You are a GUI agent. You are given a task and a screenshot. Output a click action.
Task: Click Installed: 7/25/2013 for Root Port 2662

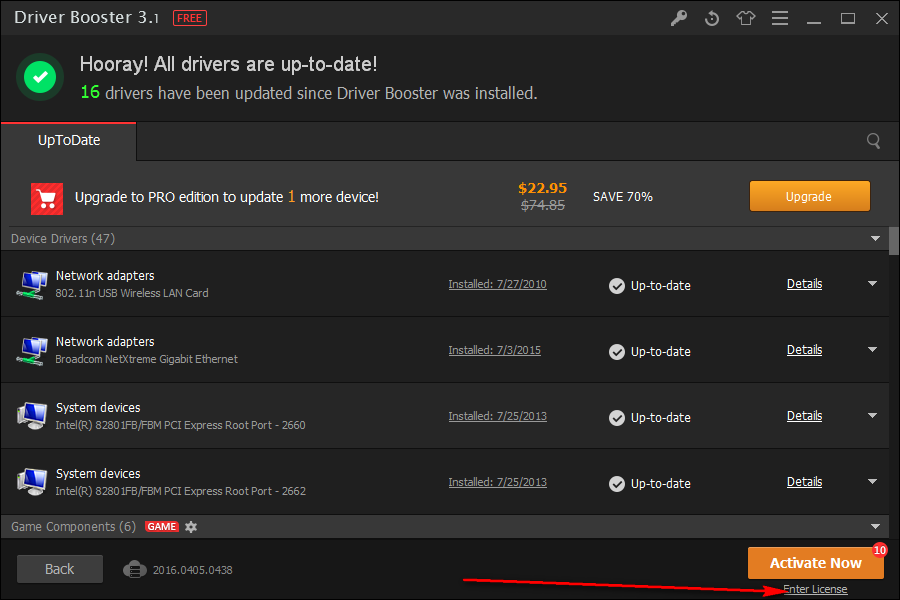(x=497, y=482)
